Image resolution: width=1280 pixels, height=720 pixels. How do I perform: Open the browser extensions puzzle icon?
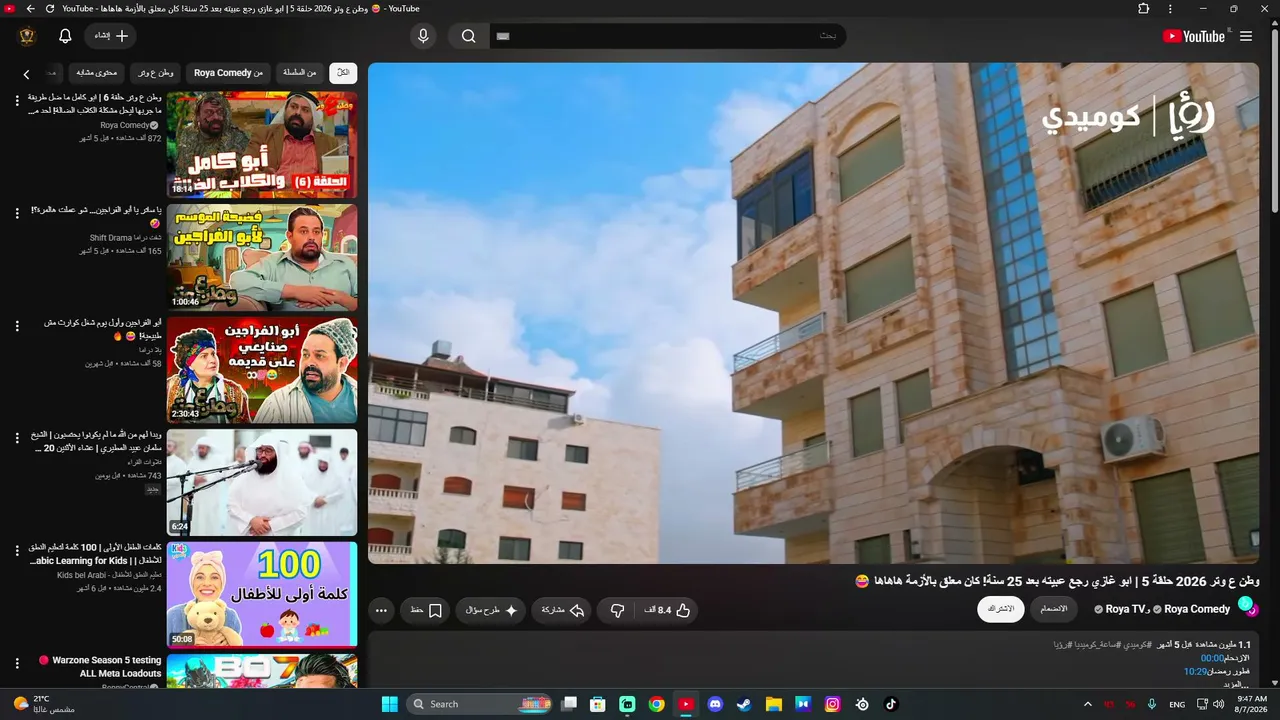pyautogui.click(x=1144, y=9)
